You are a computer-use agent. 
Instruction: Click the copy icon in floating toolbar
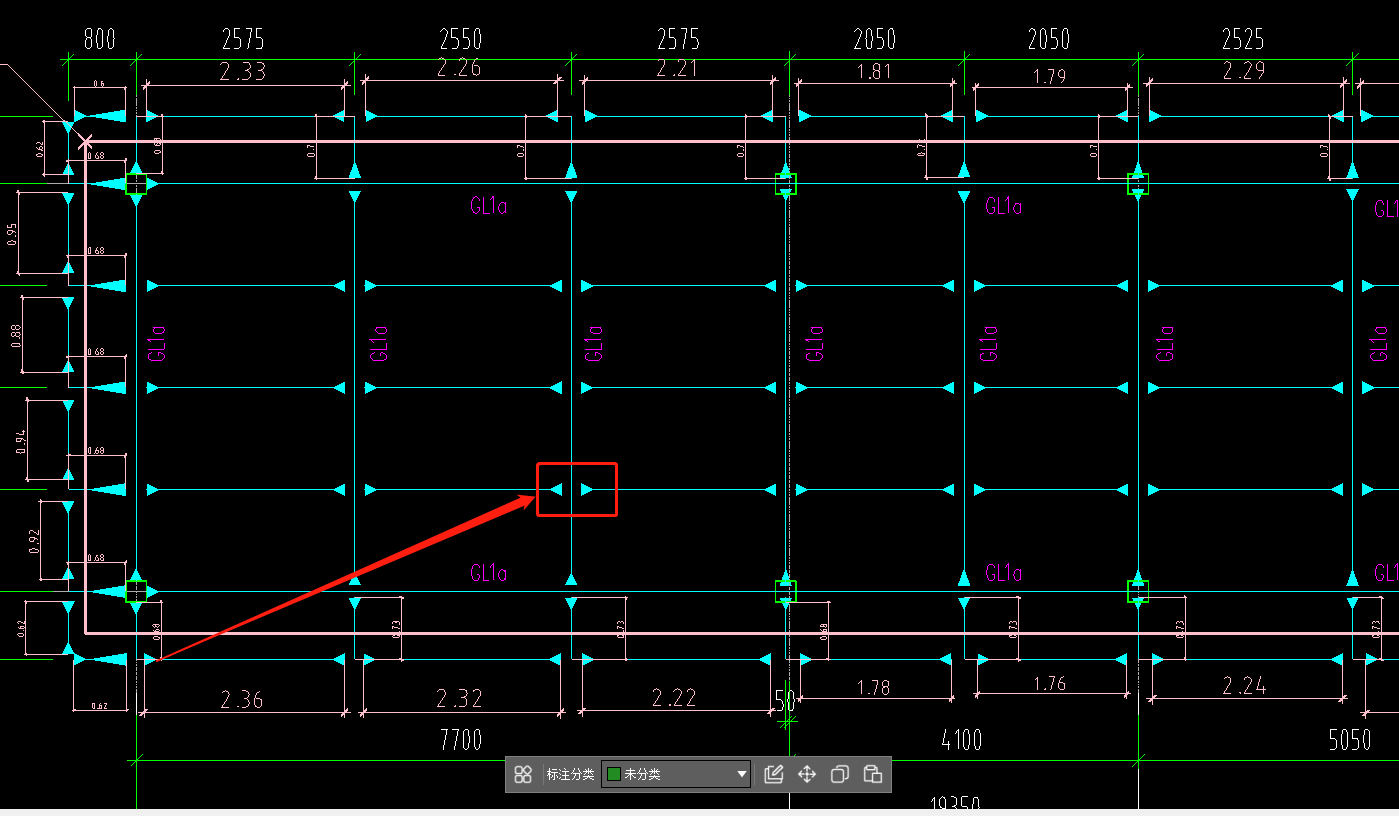tap(840, 774)
